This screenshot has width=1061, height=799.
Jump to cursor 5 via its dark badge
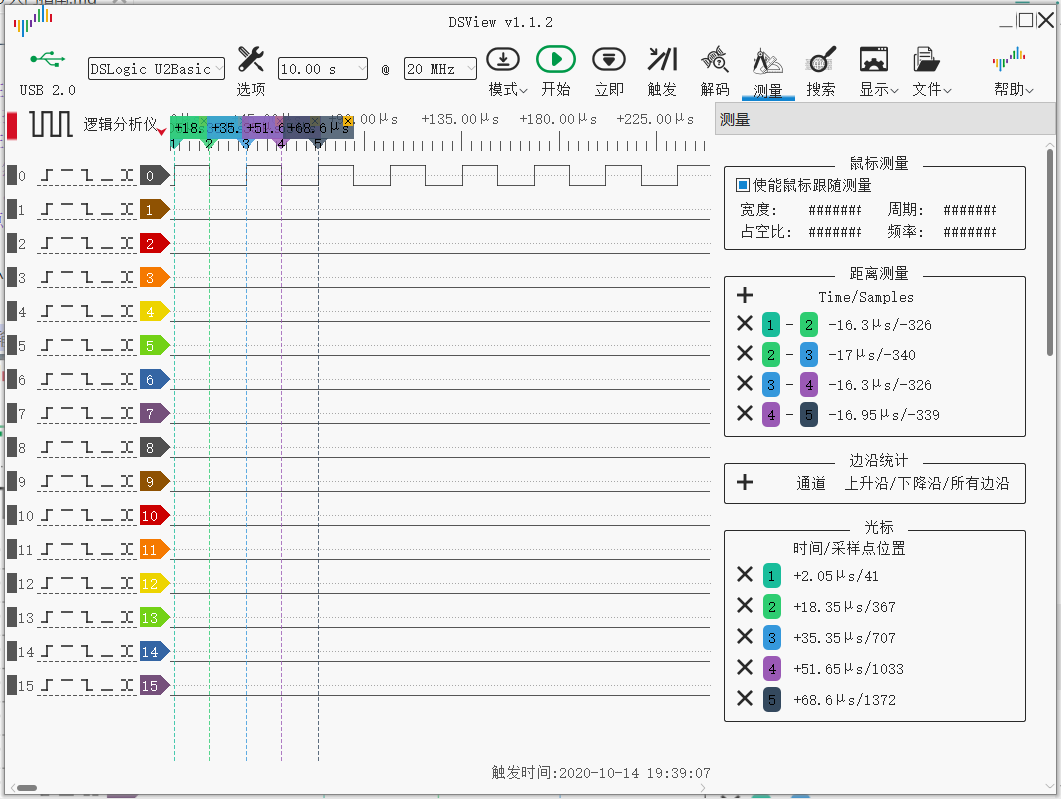771,700
